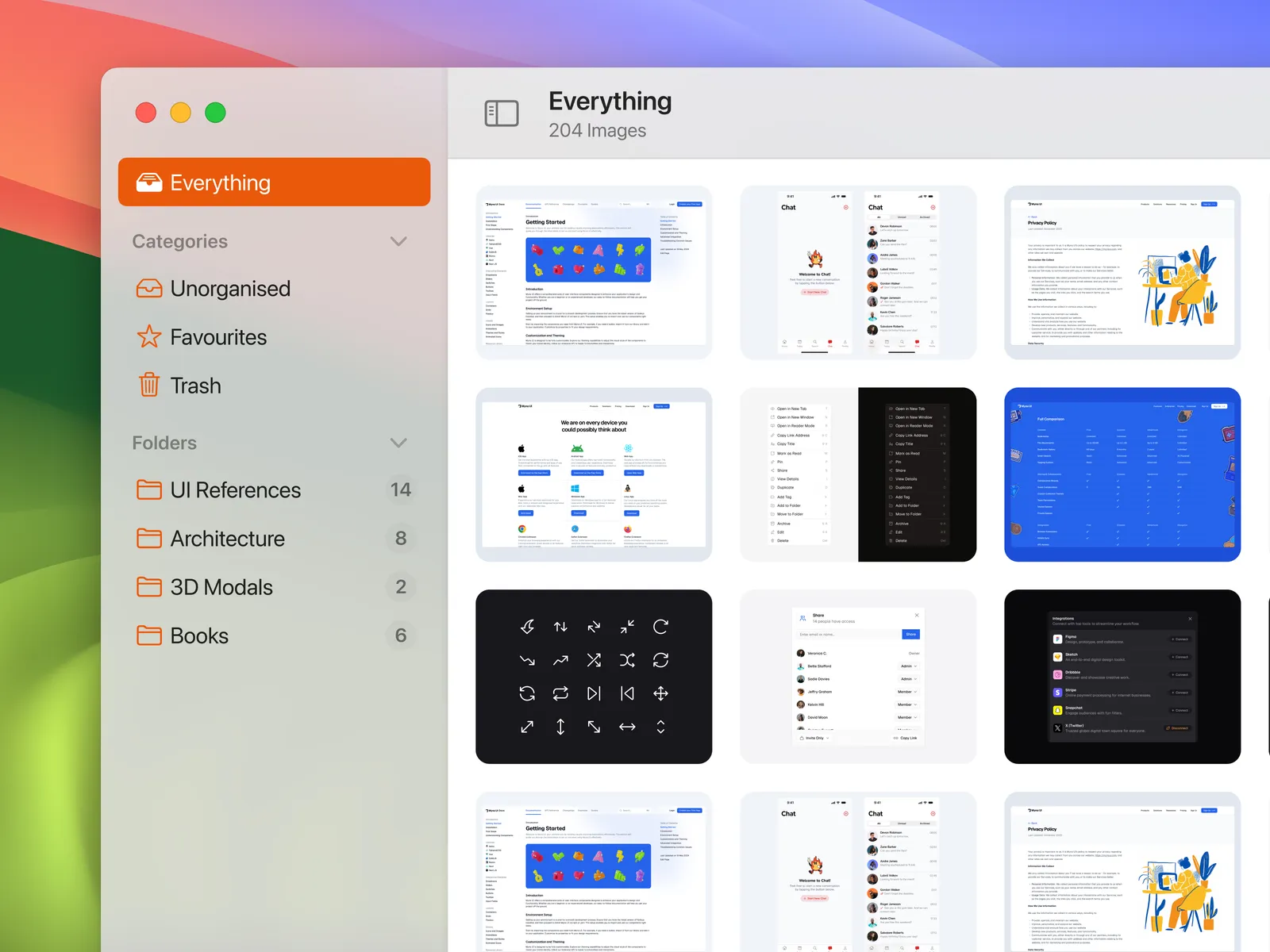
Task: Click the 3D Modals folder icon
Action: click(x=149, y=587)
